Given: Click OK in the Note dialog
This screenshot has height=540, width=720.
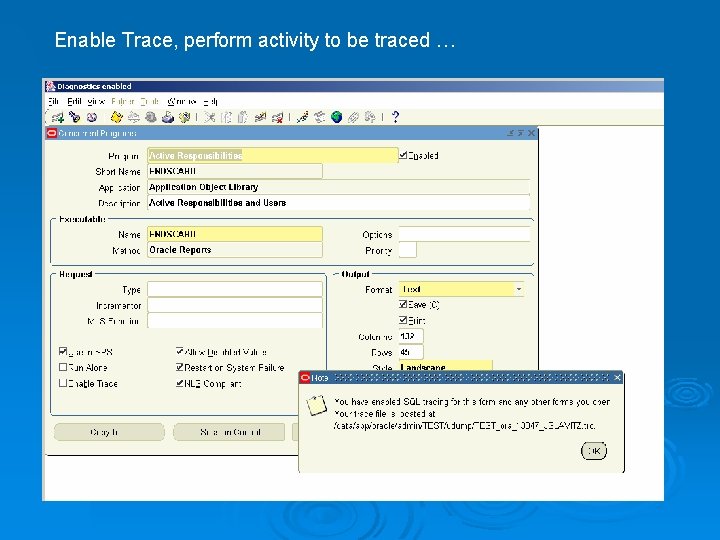Looking at the screenshot, I should click(x=594, y=451).
